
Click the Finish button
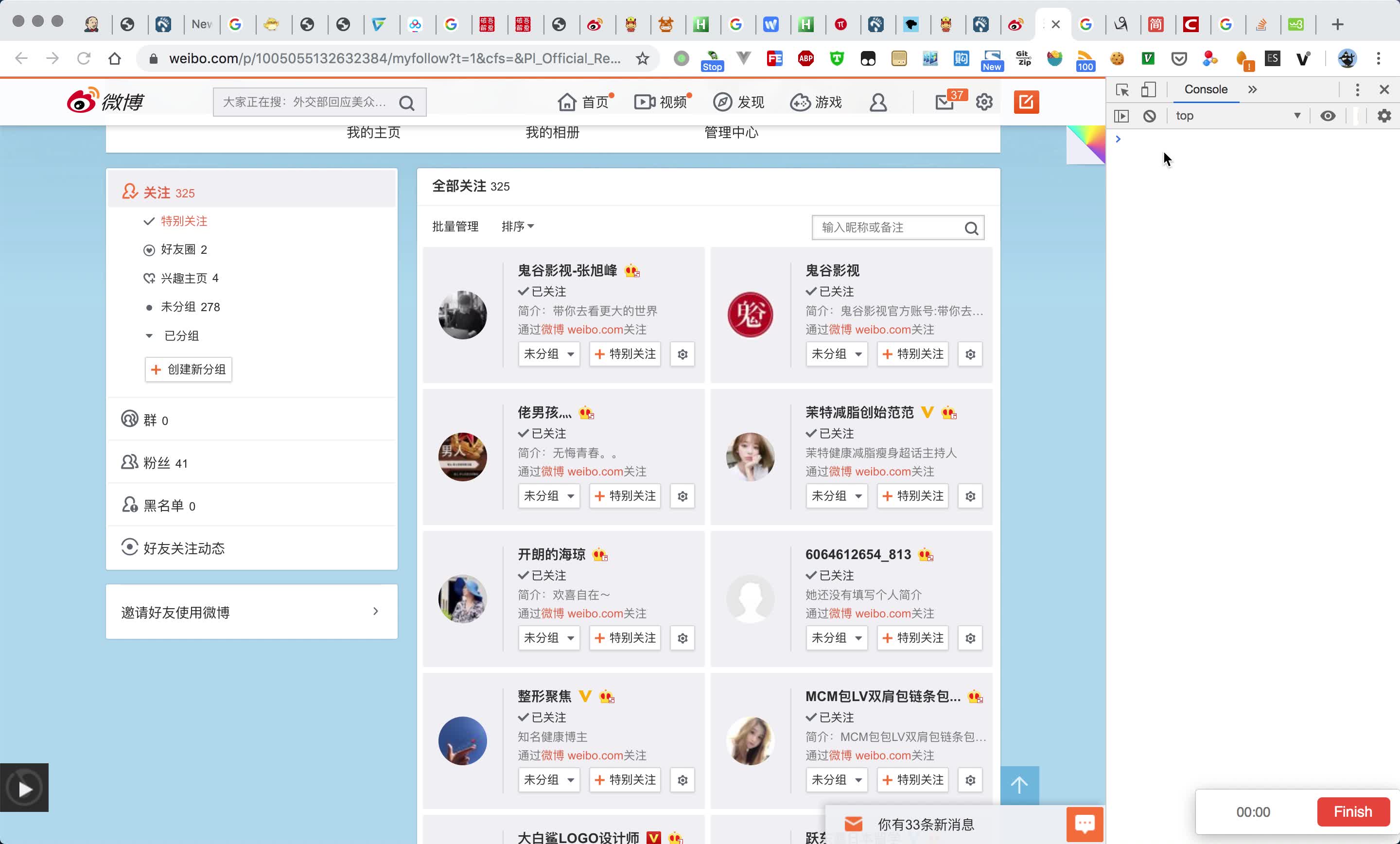(1353, 811)
